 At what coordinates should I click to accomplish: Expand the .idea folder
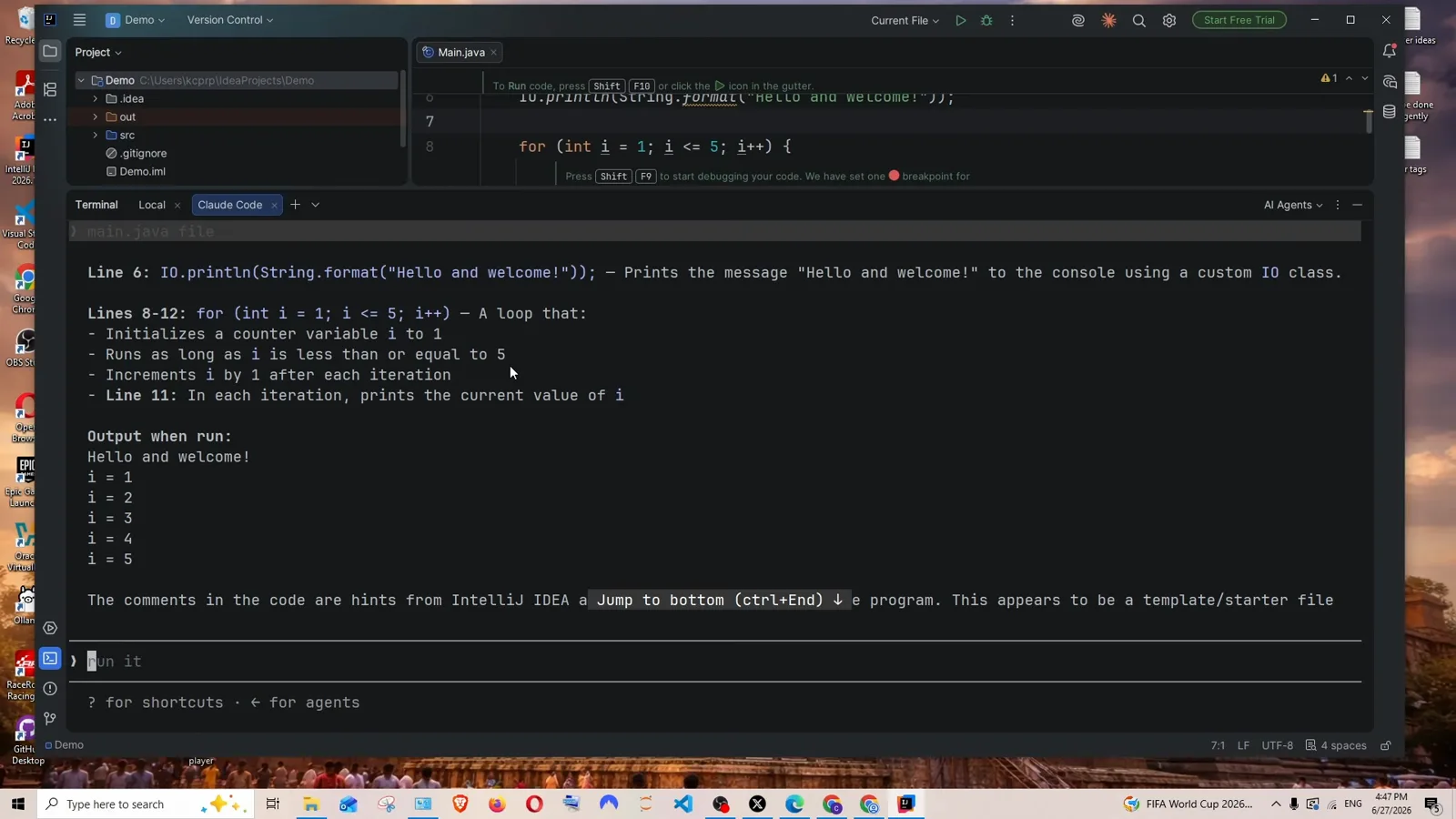[96, 98]
